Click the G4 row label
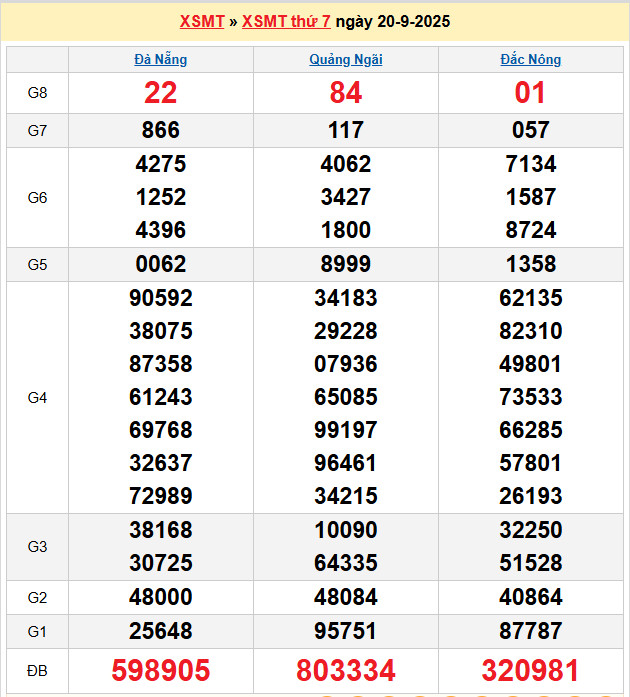The height and width of the screenshot is (697, 630). click(x=37, y=397)
